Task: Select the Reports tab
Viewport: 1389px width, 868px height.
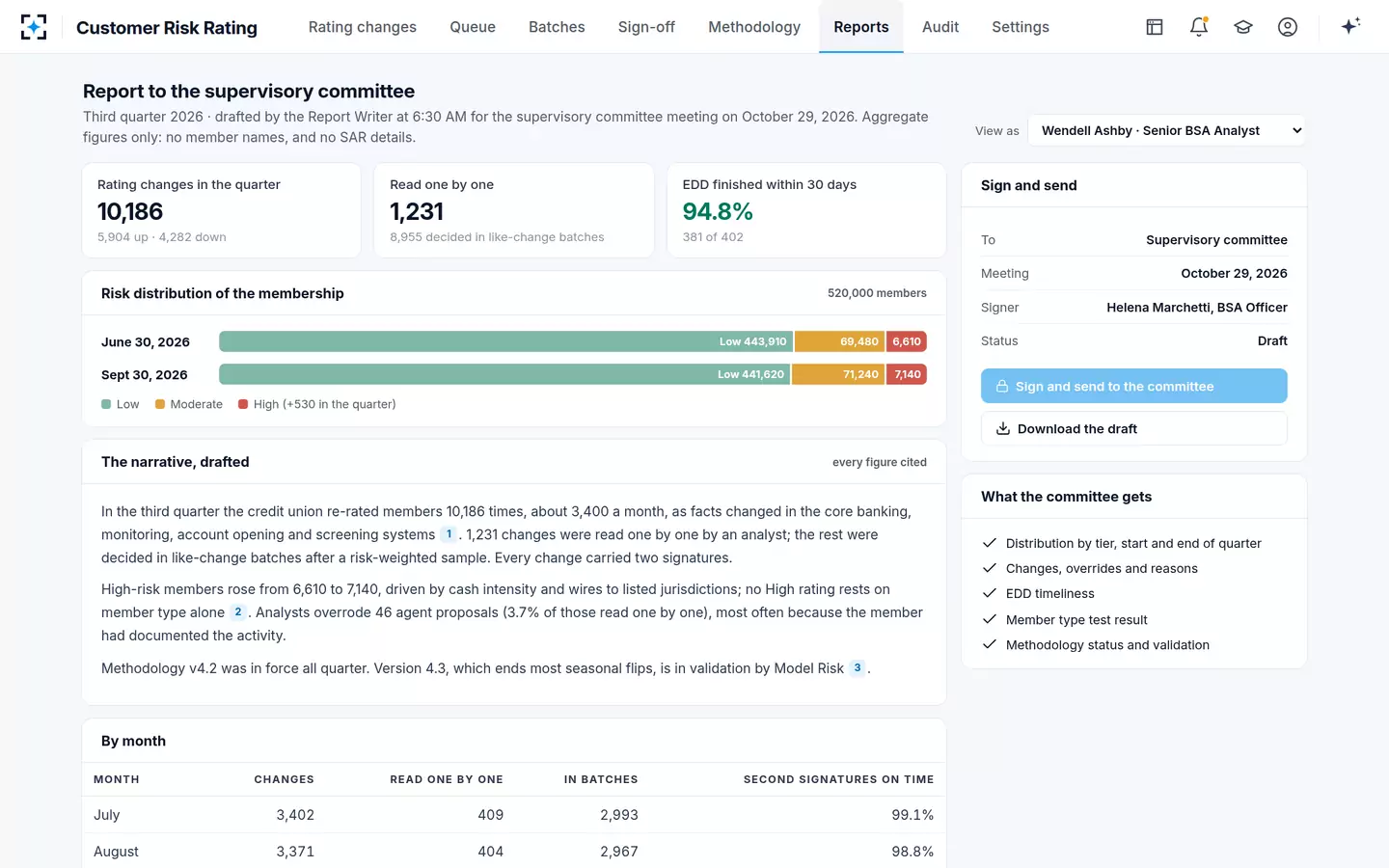Action: click(x=861, y=27)
